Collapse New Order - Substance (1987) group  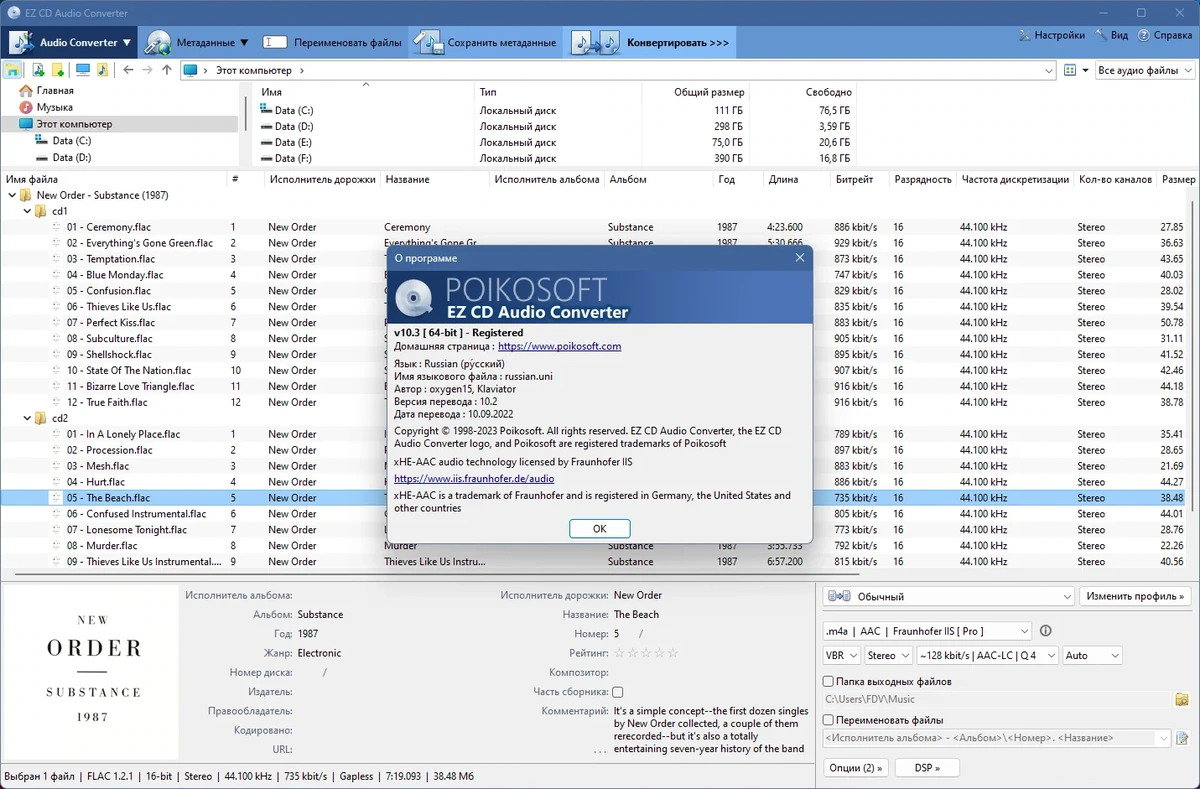(12, 195)
